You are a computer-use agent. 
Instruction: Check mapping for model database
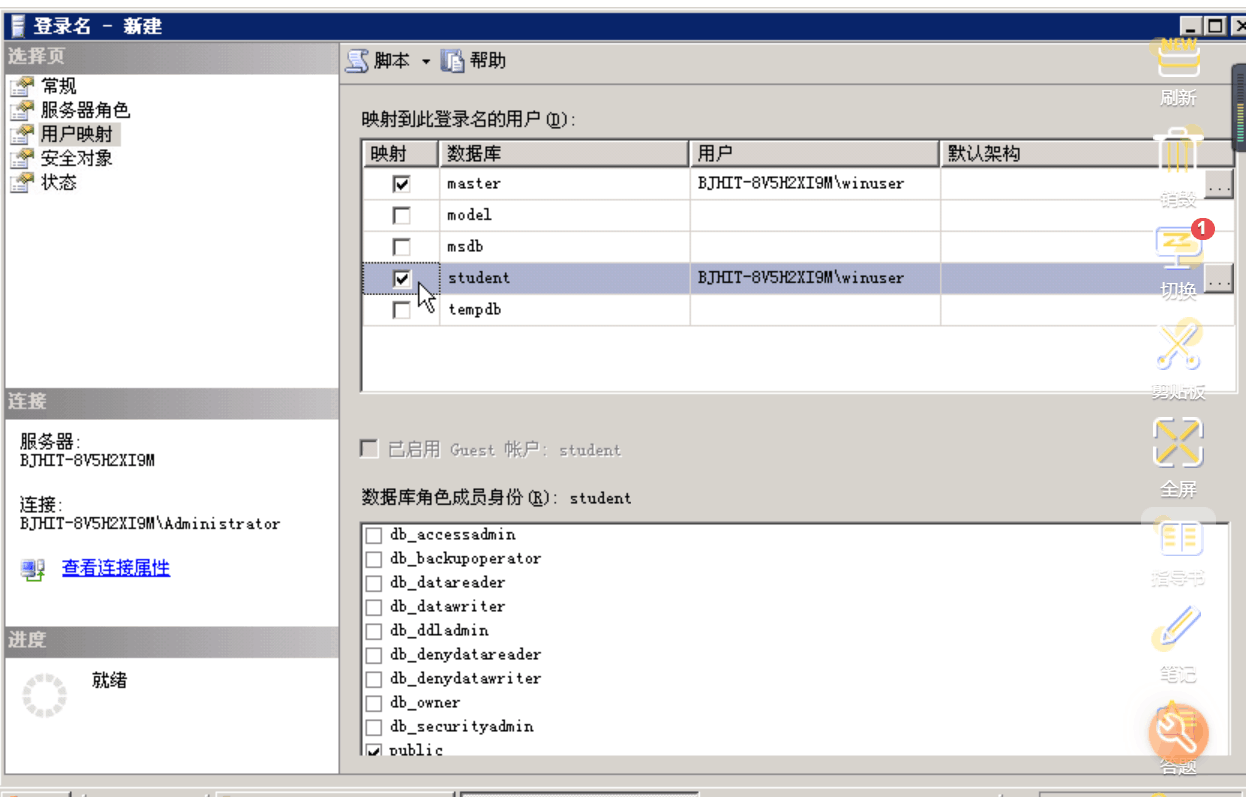click(402, 215)
